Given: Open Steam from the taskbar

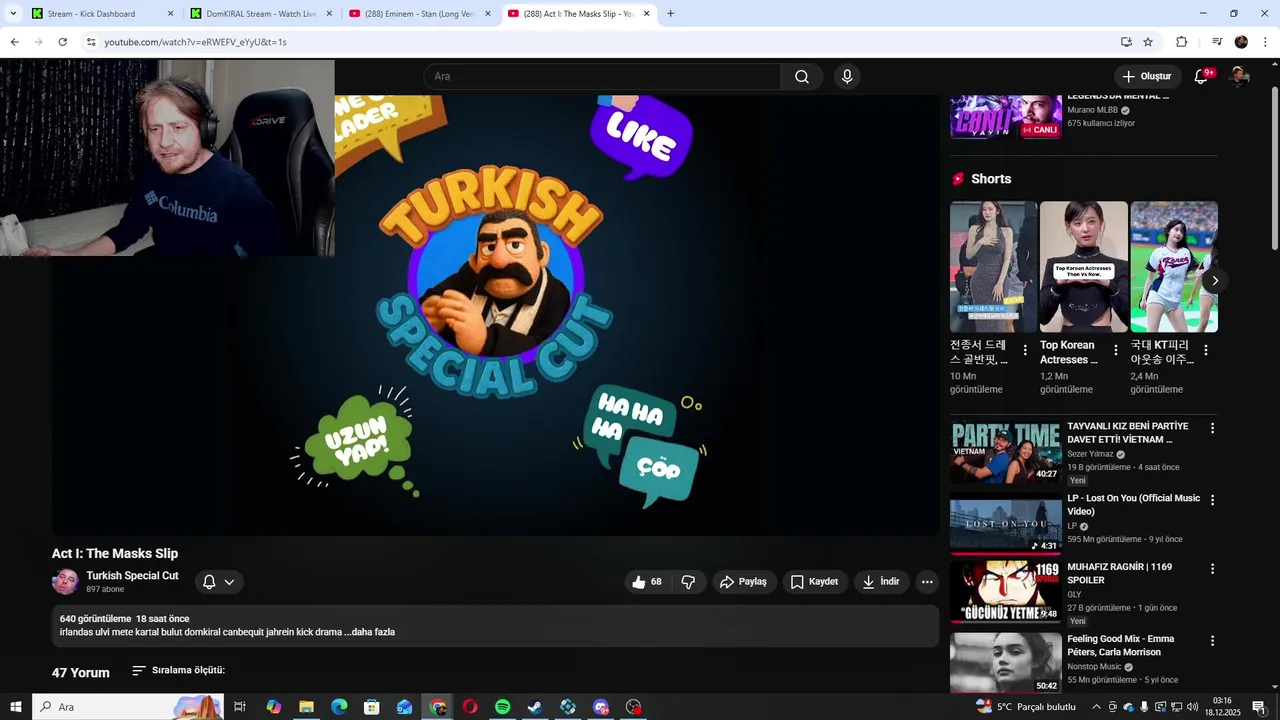Looking at the screenshot, I should pos(535,707).
